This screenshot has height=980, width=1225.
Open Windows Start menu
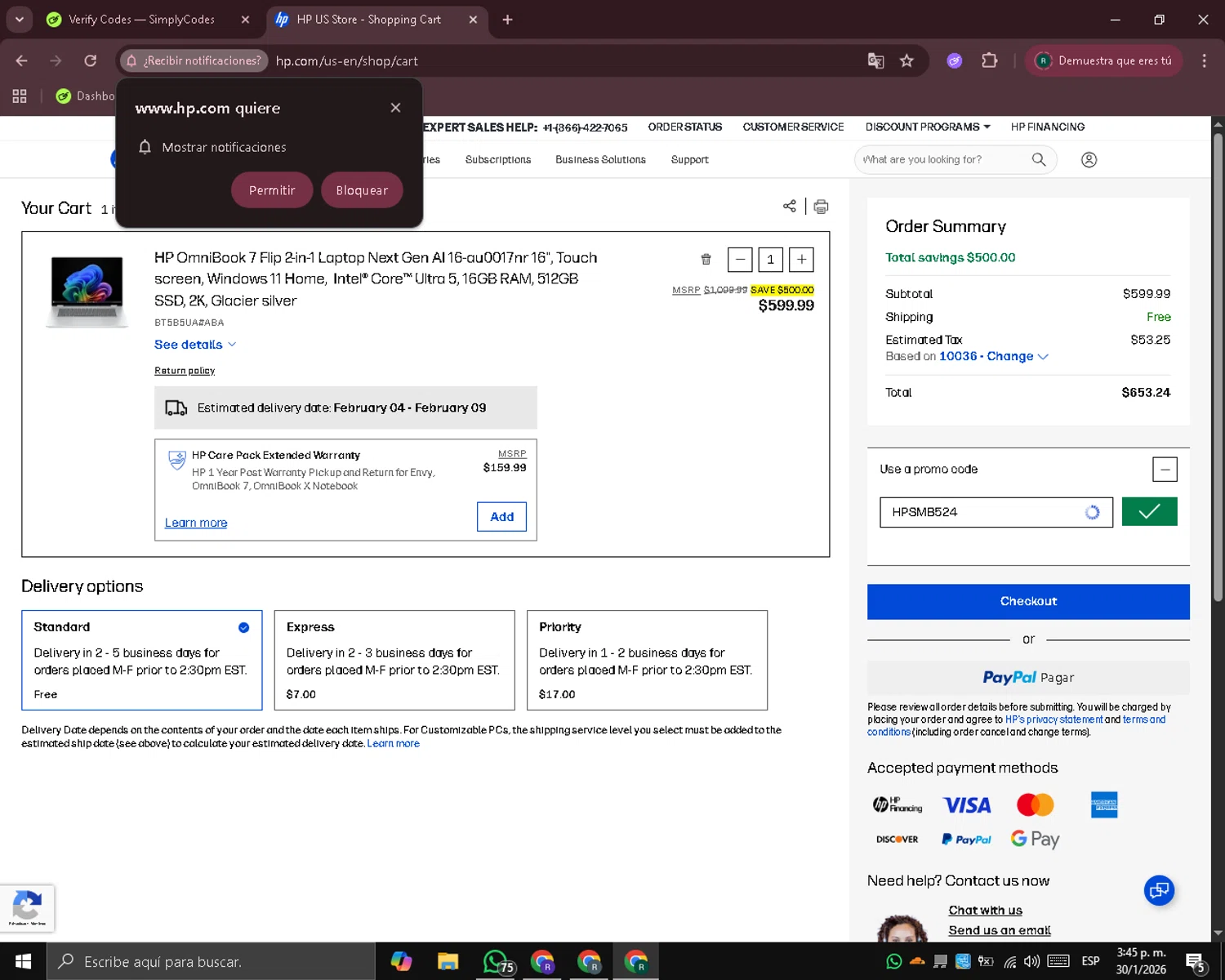(x=23, y=961)
